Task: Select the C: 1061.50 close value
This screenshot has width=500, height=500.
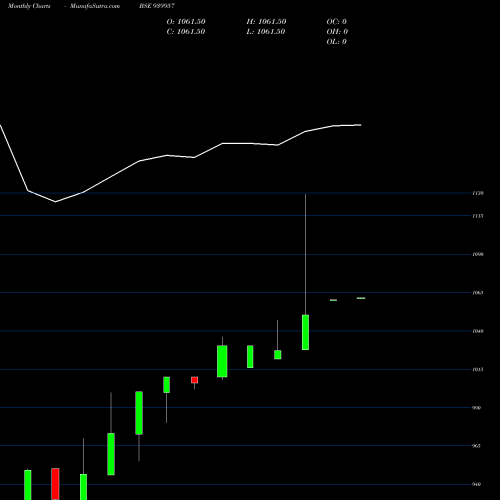Action: 186,32
